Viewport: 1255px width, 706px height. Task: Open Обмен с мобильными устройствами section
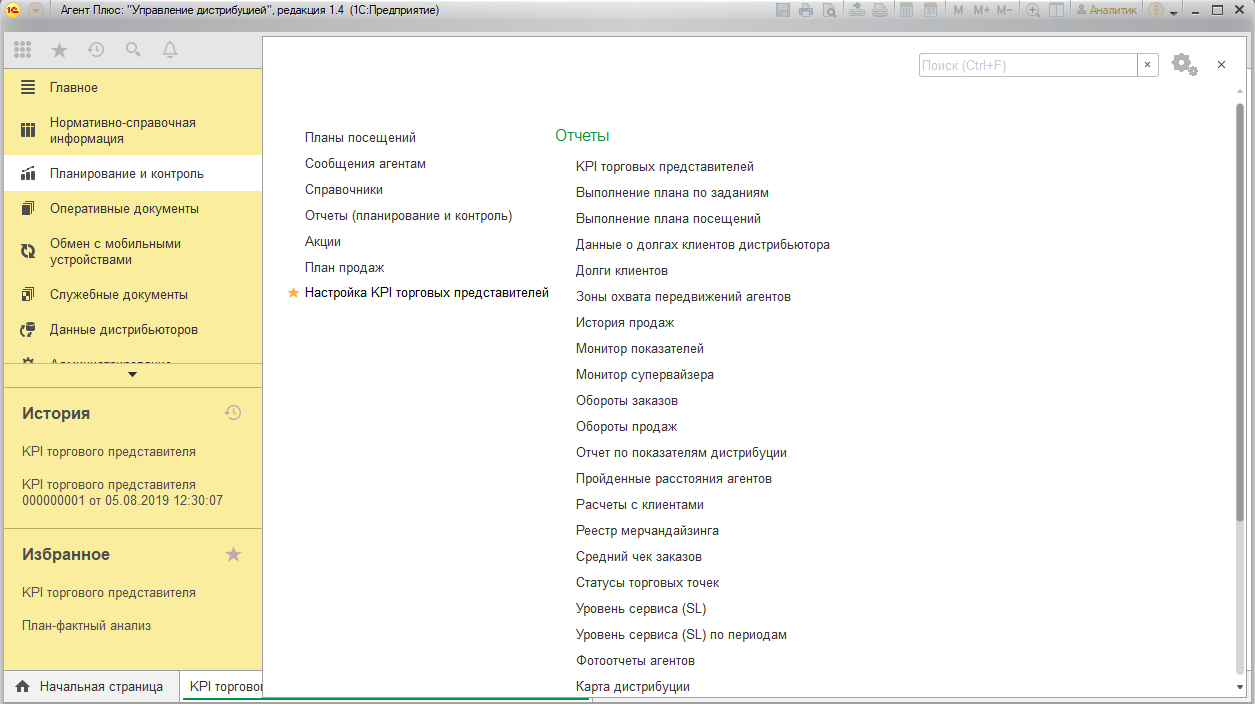(x=133, y=251)
